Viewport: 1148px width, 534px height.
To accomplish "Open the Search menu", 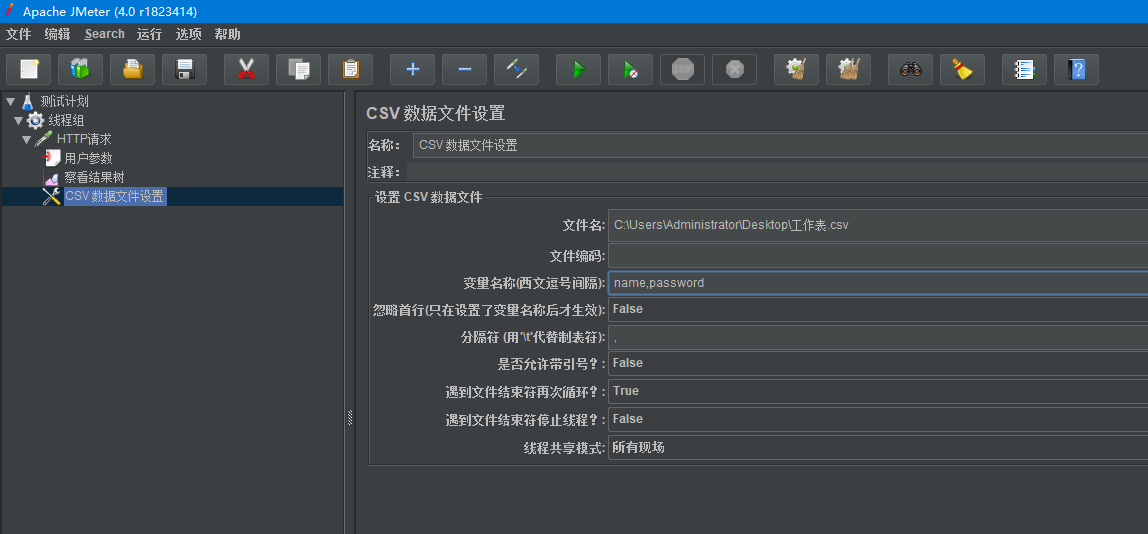I will point(104,34).
